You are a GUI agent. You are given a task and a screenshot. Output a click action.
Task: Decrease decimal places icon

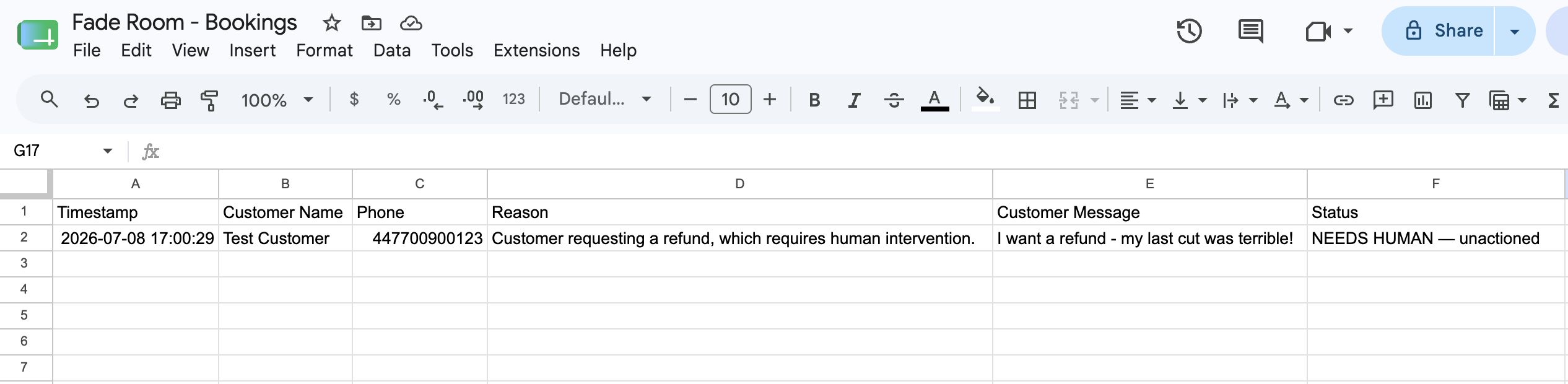point(433,100)
